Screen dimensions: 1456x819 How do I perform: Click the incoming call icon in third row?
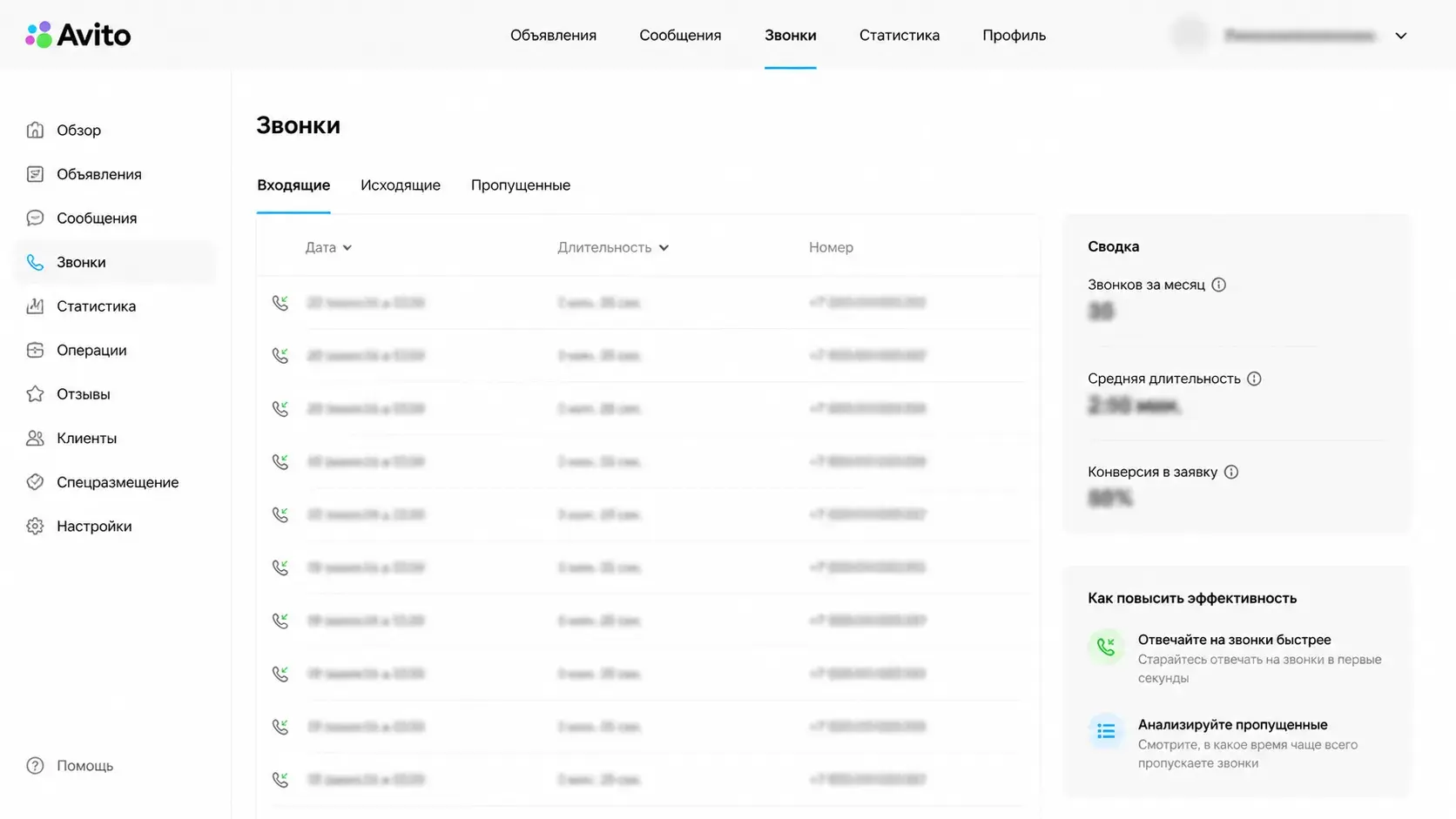click(280, 408)
